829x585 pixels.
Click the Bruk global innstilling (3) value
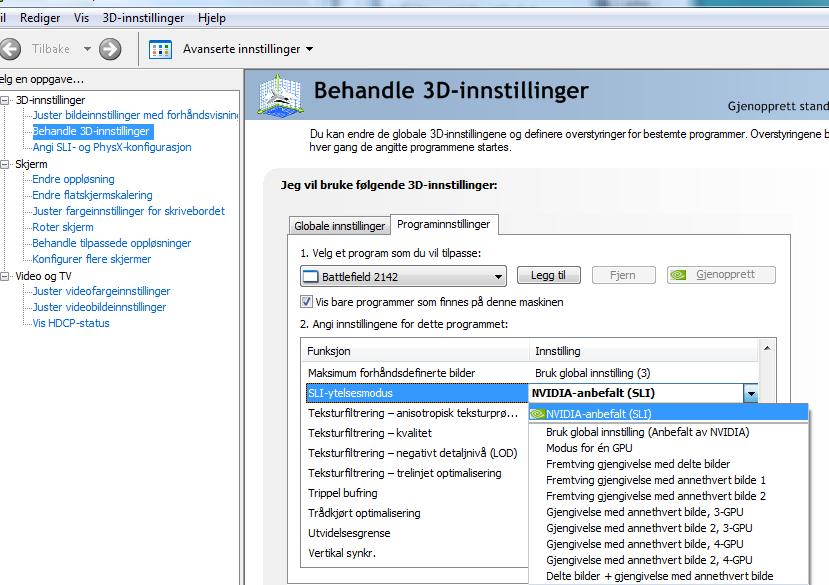coord(593,373)
